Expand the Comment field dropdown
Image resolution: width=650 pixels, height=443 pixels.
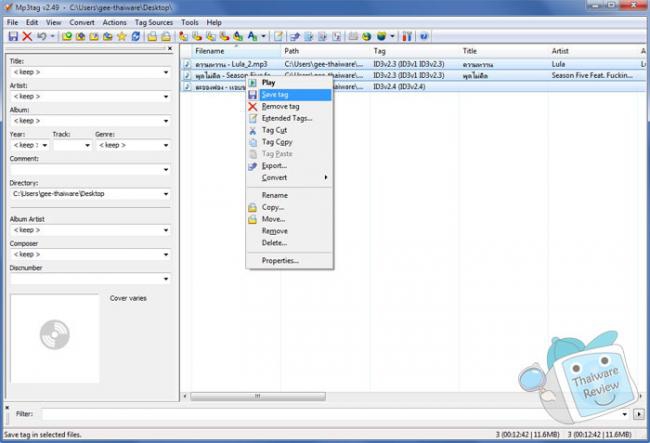tap(166, 170)
